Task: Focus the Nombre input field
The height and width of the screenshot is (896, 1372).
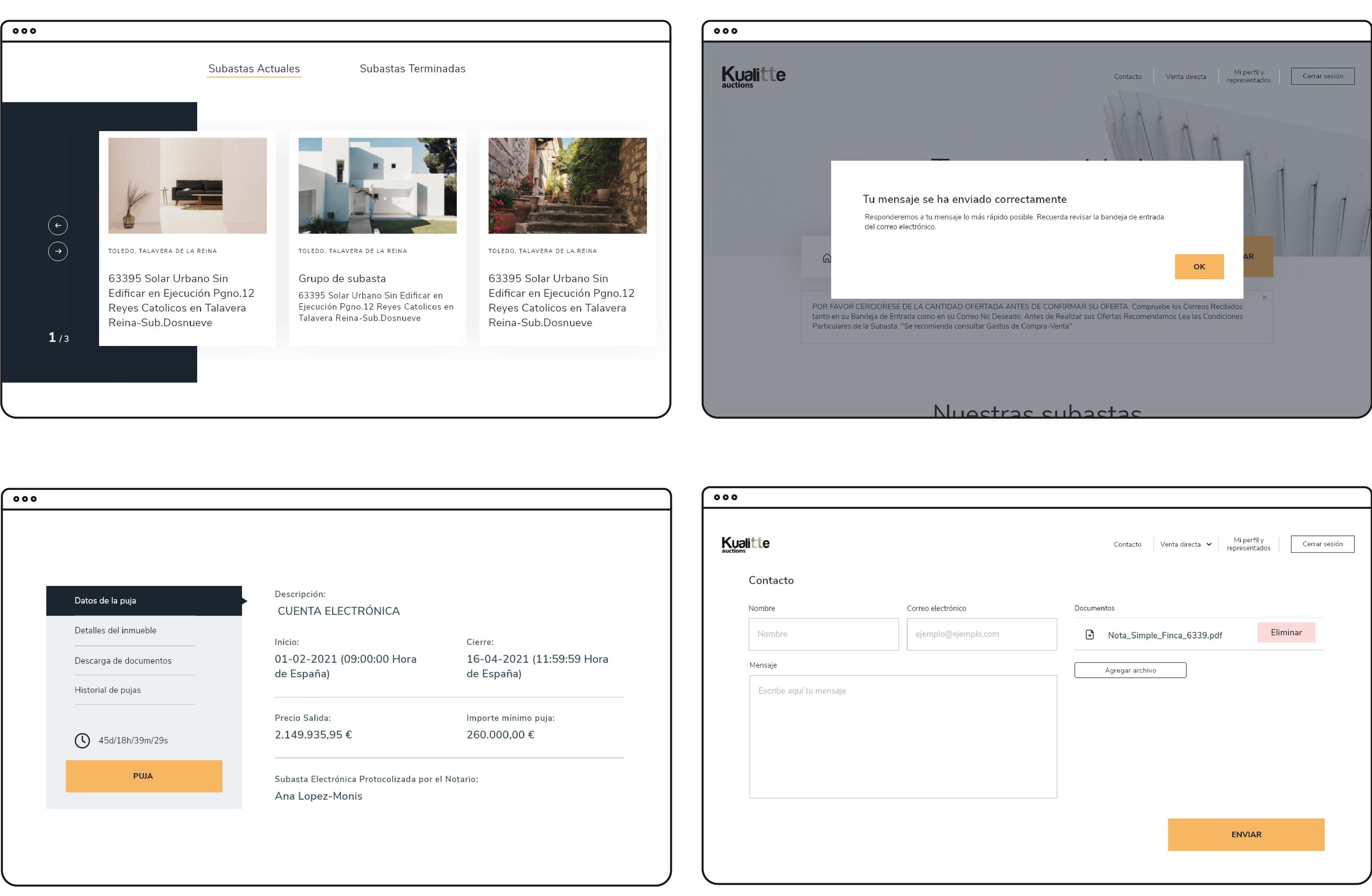Action: pyautogui.click(x=823, y=634)
